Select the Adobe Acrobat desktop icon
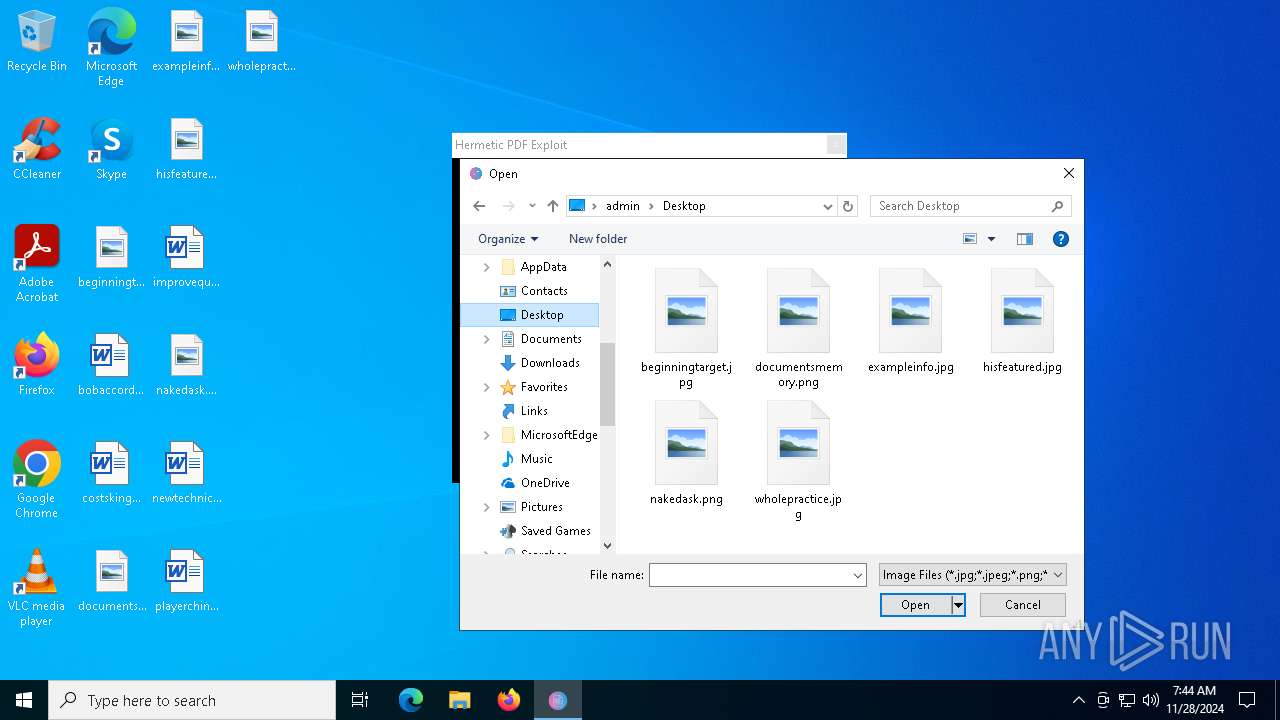This screenshot has width=1280, height=720. pyautogui.click(x=37, y=264)
